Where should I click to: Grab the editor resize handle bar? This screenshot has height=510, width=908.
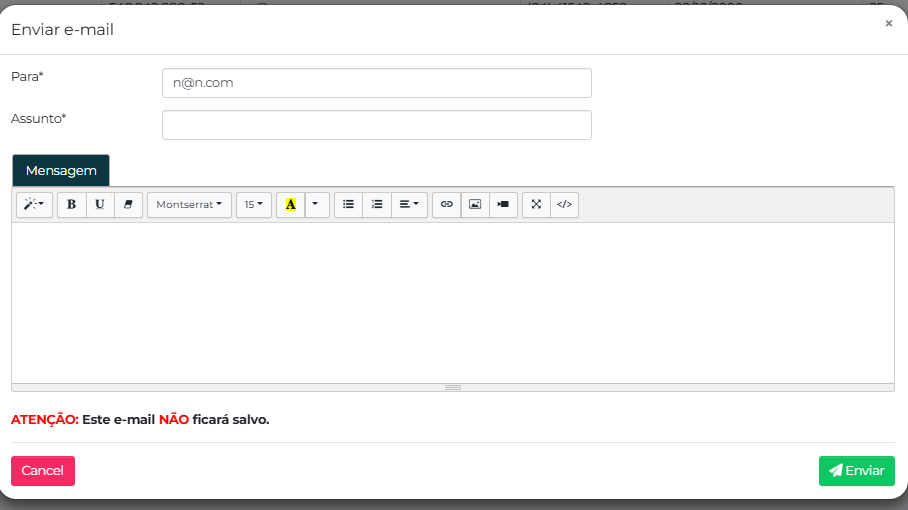coord(453,387)
